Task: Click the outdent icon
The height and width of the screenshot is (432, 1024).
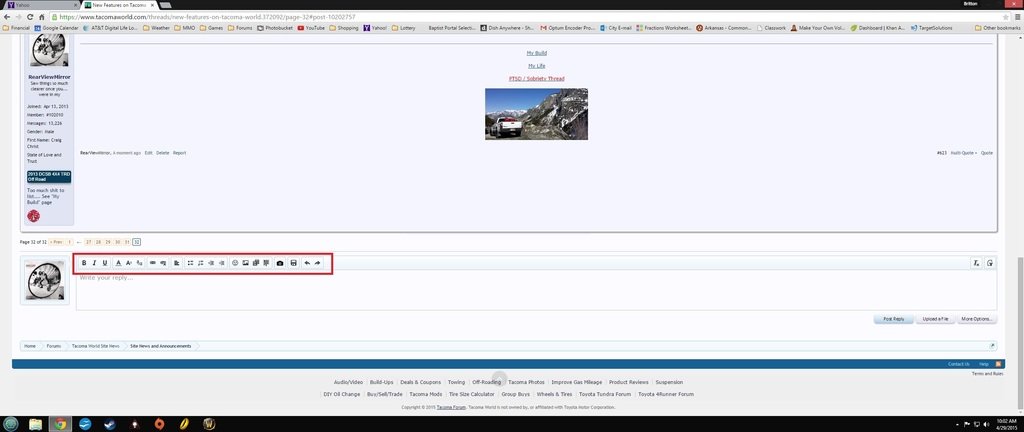Action: tap(211, 263)
